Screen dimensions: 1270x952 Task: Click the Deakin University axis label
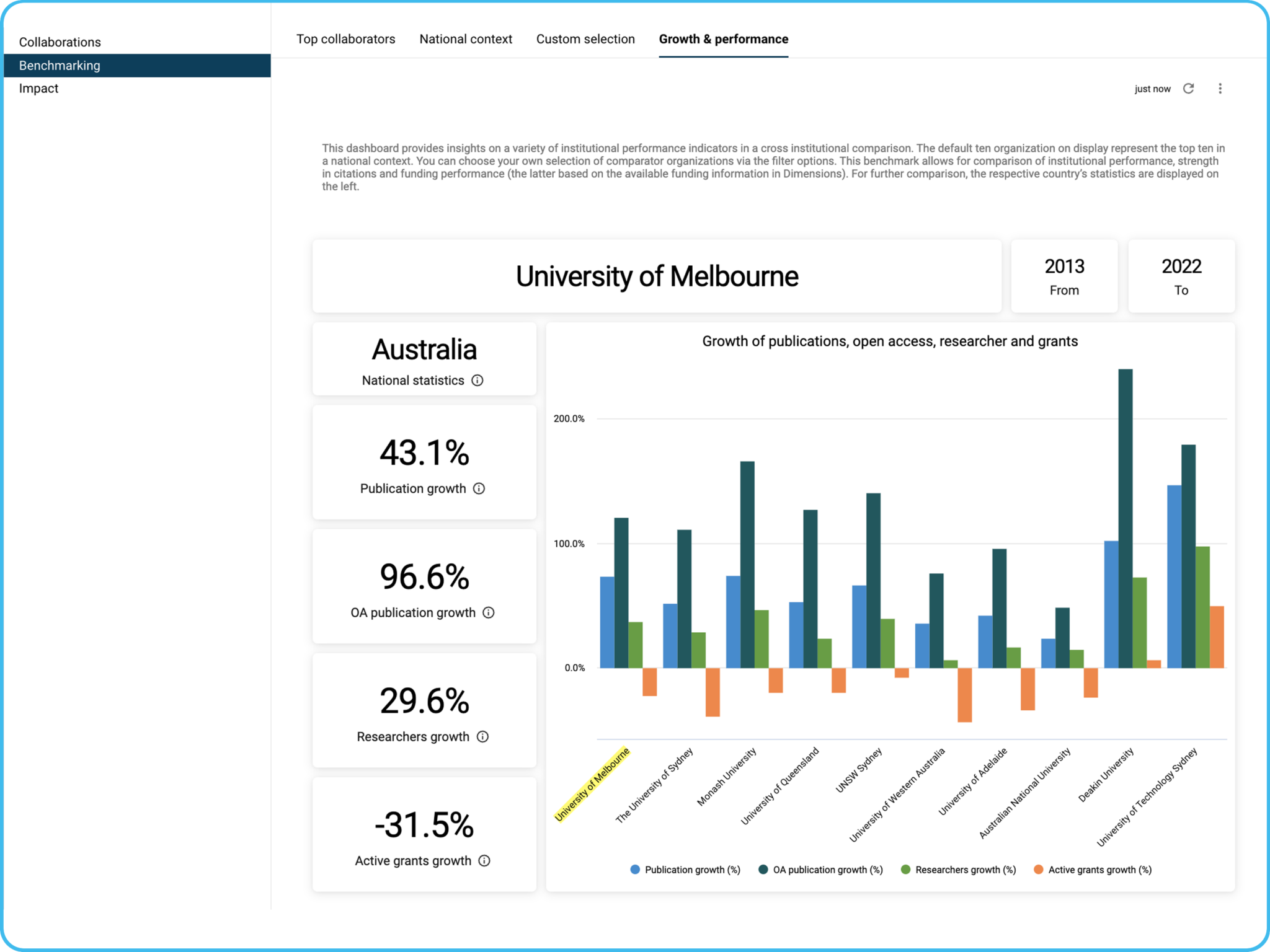click(x=1106, y=775)
